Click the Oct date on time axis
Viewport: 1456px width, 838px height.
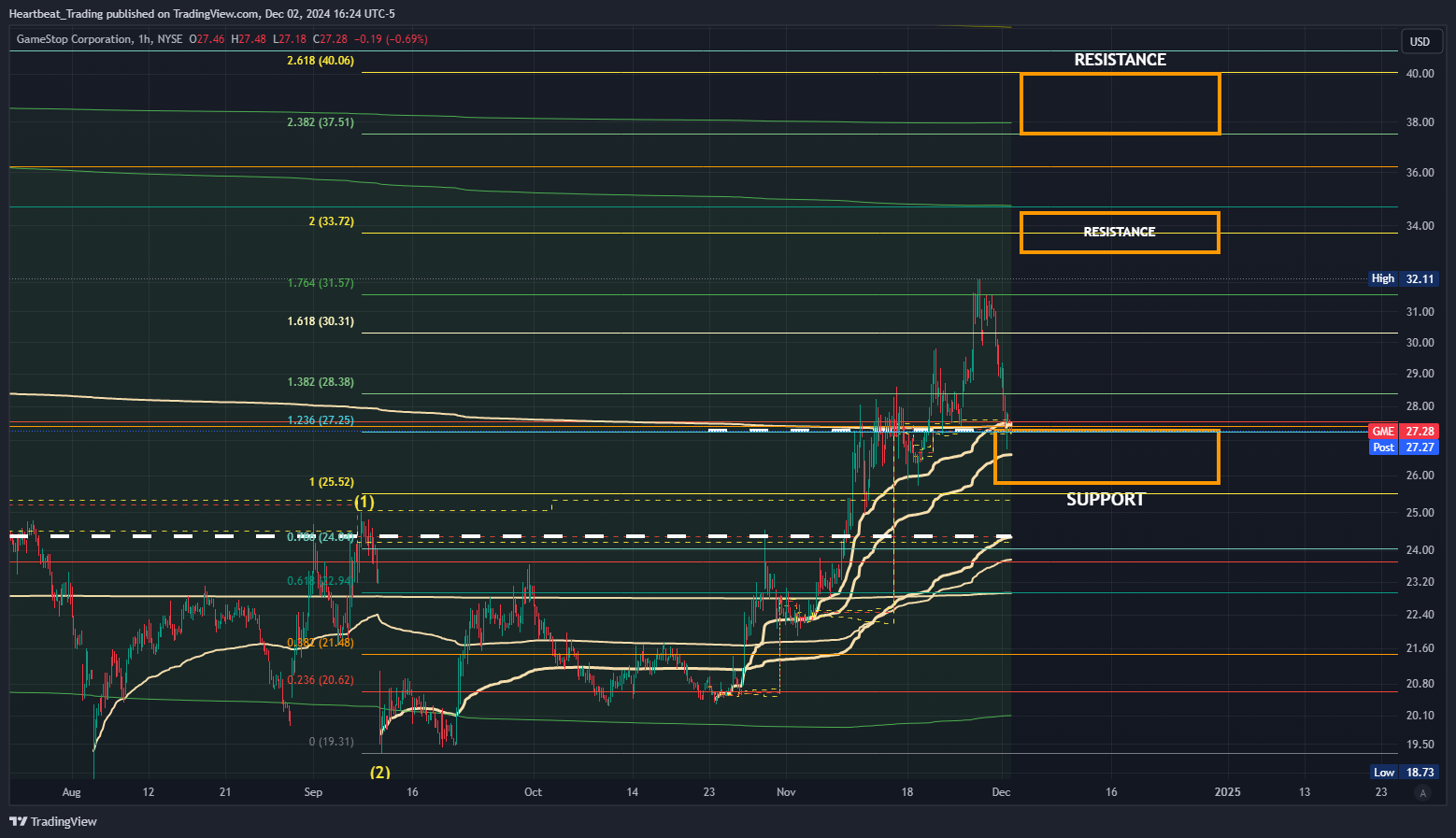tap(533, 792)
